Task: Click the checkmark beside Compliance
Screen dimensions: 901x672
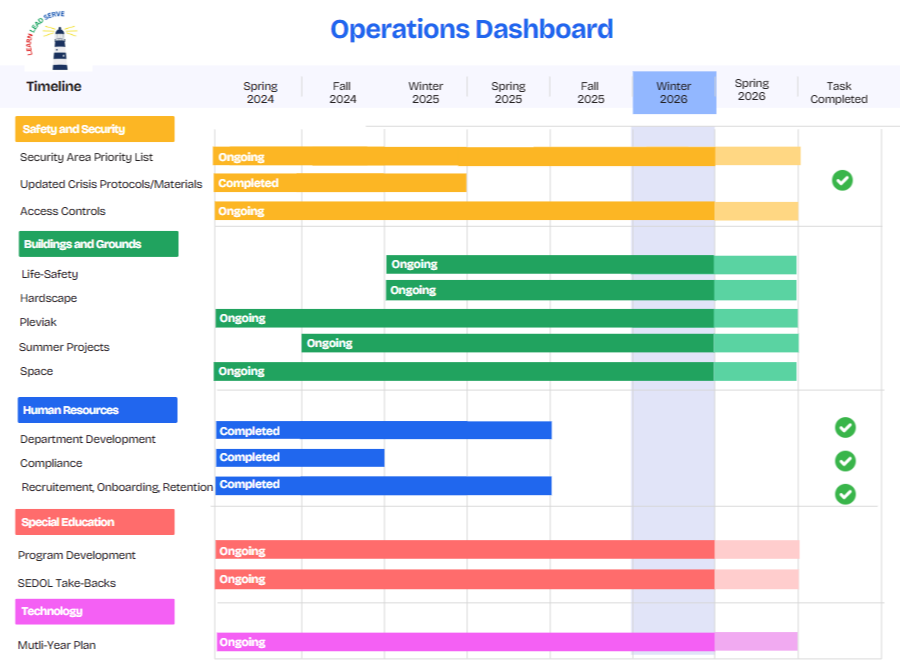Action: pyautogui.click(x=845, y=461)
